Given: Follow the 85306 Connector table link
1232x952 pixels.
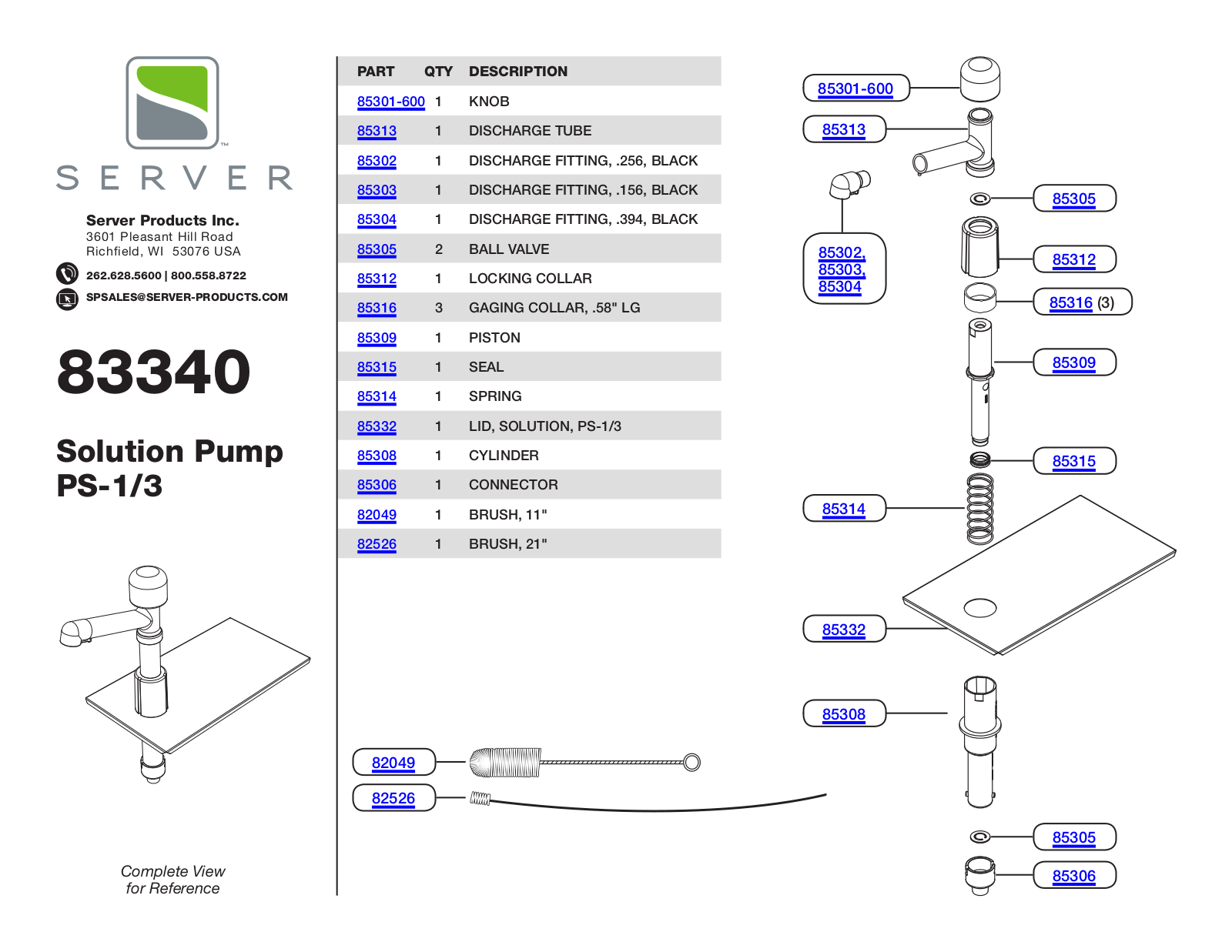Looking at the screenshot, I should [x=377, y=485].
